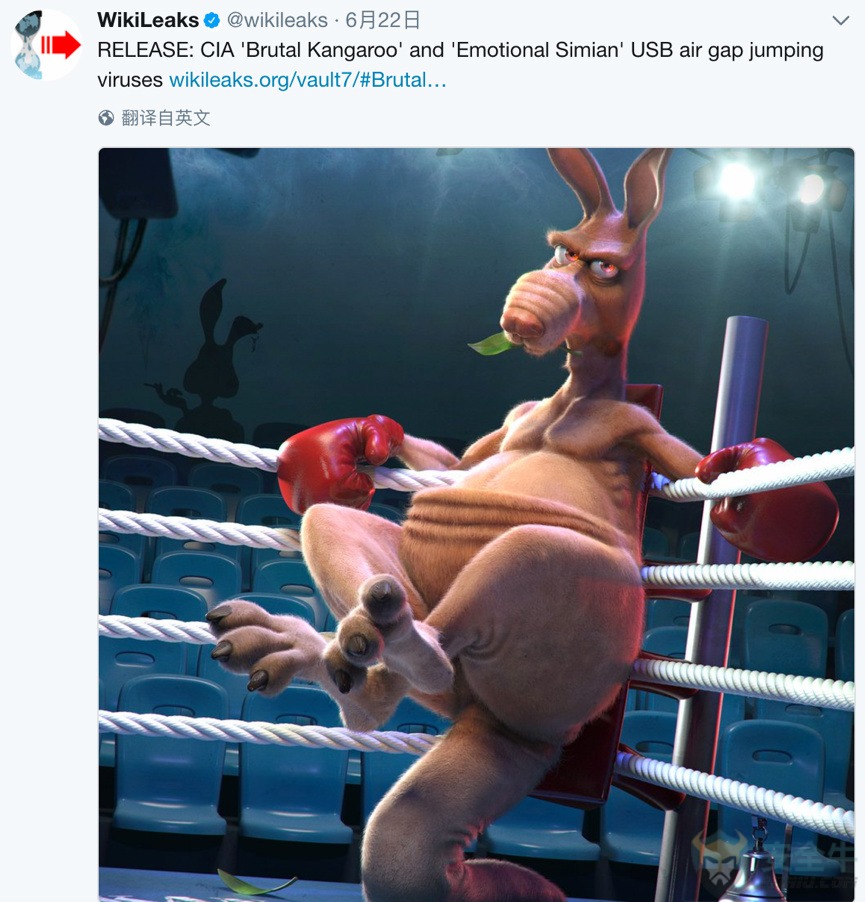The width and height of the screenshot is (865, 902).
Task: Click the red arrow in the avatar
Action: pos(60,44)
